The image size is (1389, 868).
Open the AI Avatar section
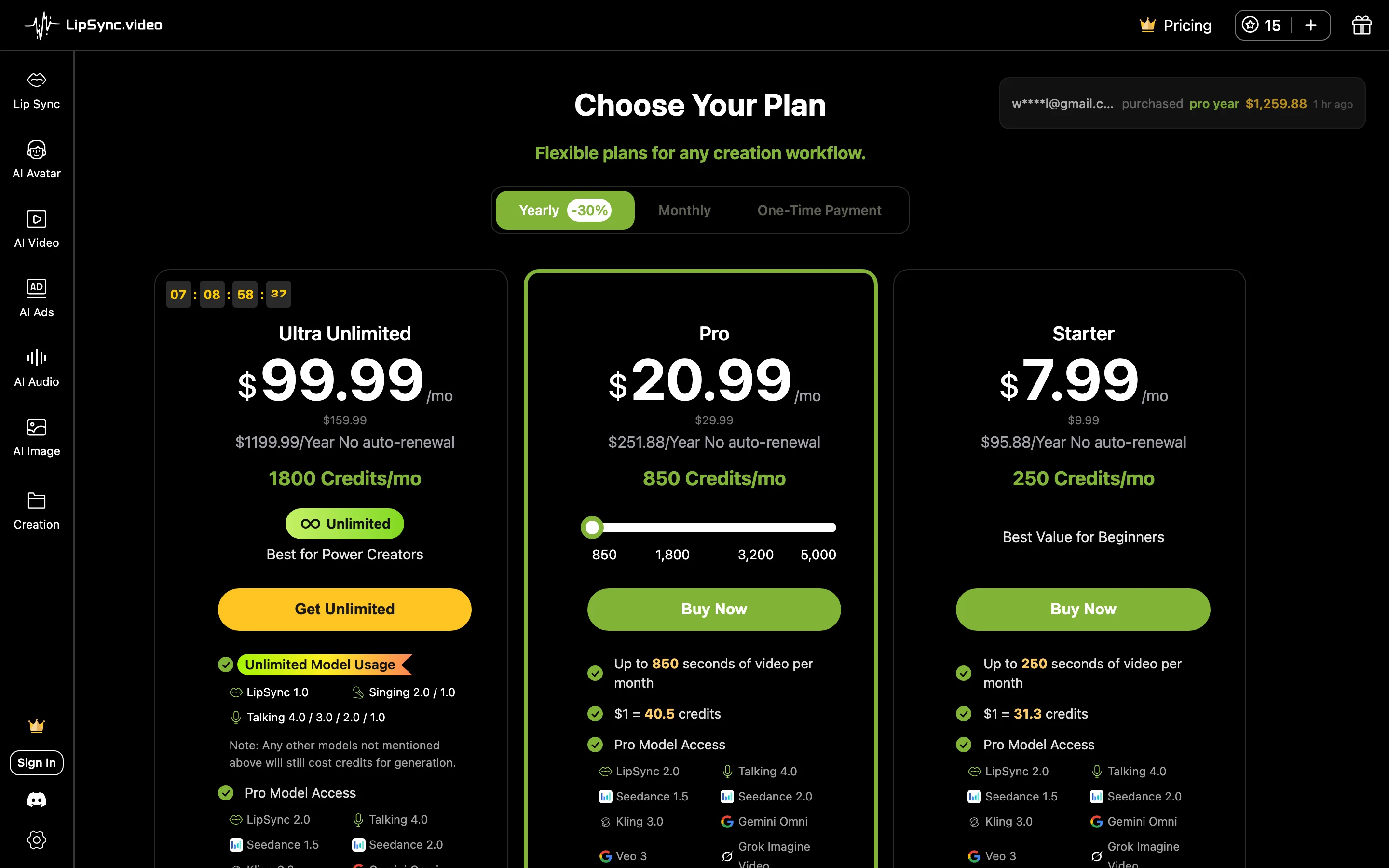[x=36, y=160]
